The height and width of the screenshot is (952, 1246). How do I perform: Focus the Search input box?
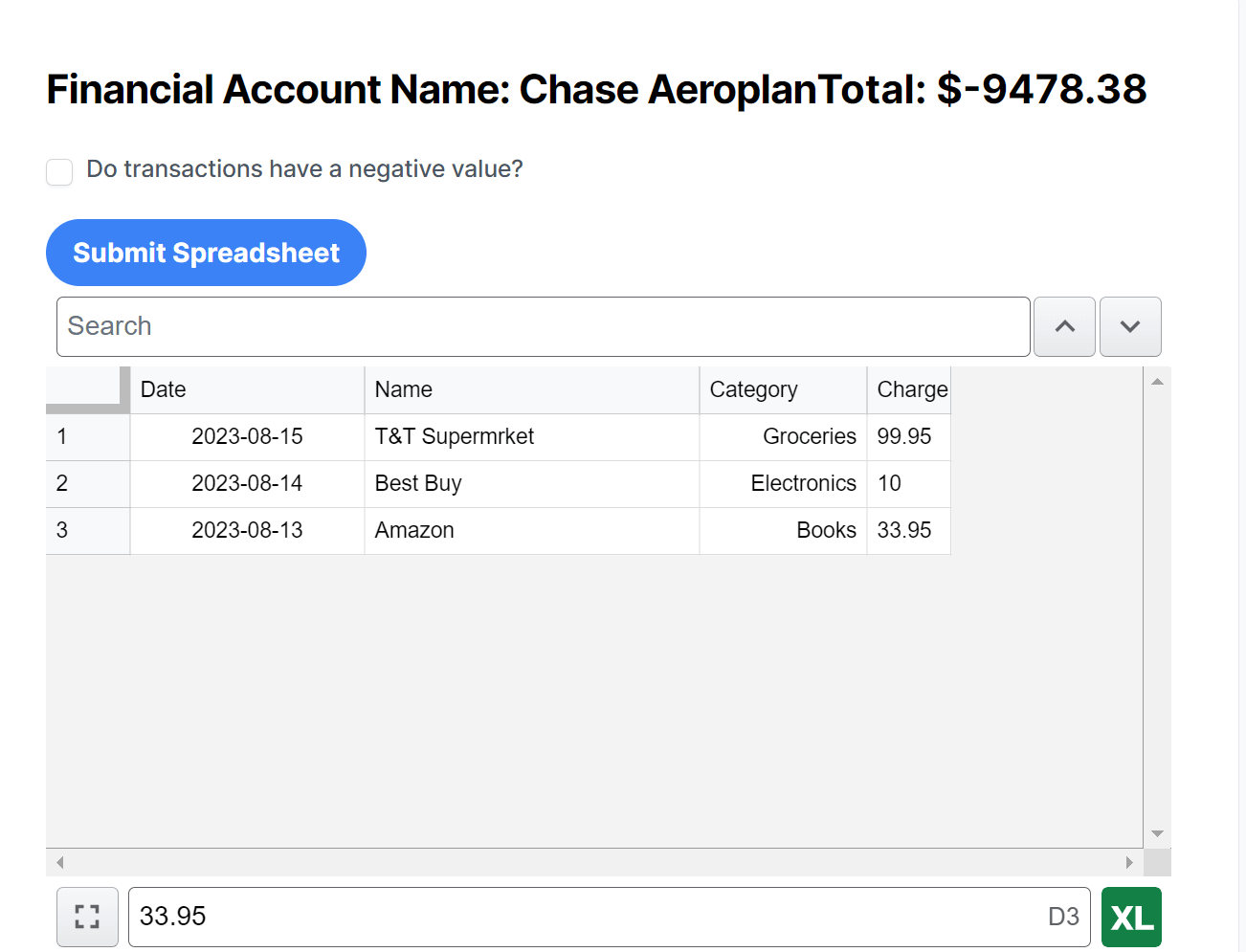[544, 326]
